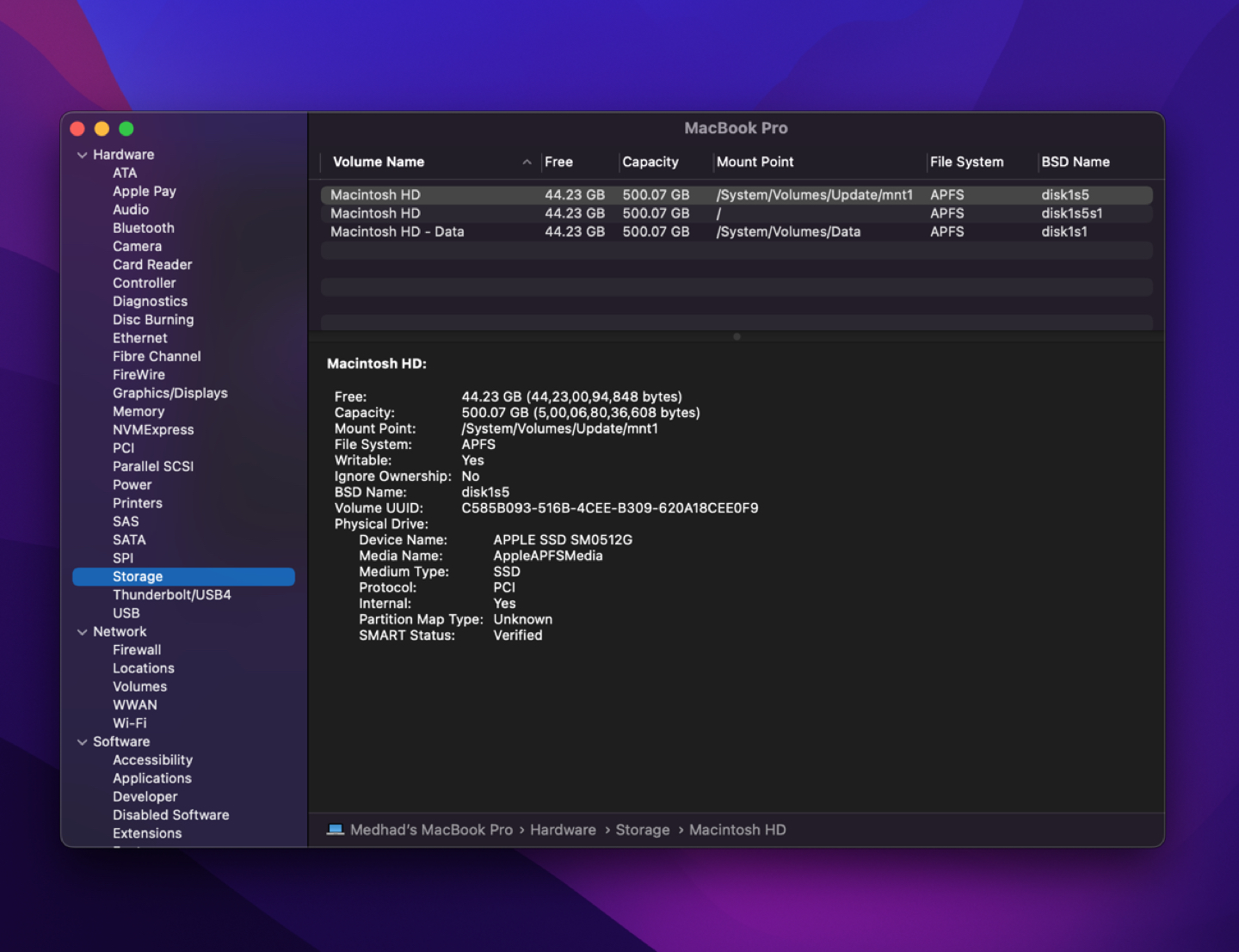Click the green zoom window button
This screenshot has height=952, width=1239.
[x=126, y=129]
